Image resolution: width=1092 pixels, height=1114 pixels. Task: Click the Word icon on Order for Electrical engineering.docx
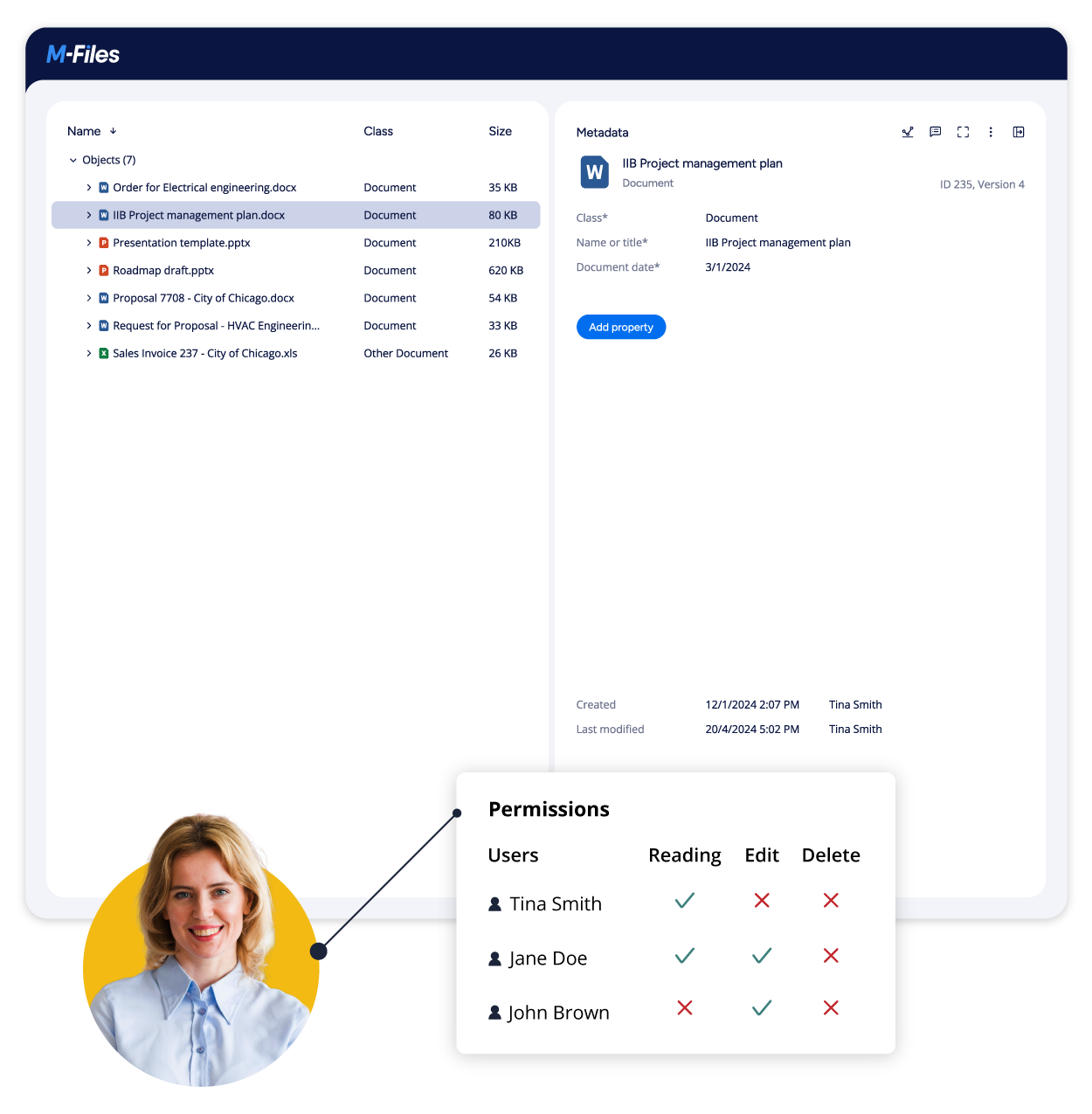click(x=103, y=187)
